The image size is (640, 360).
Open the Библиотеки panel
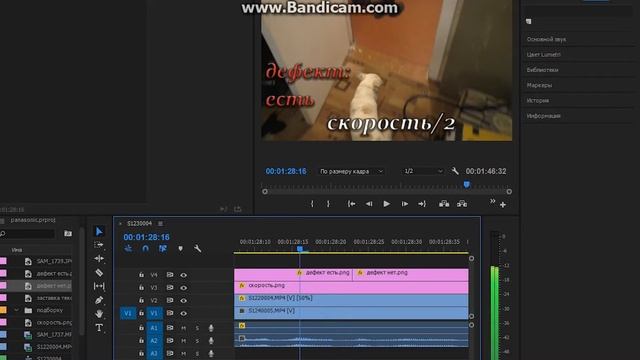pyautogui.click(x=542, y=70)
